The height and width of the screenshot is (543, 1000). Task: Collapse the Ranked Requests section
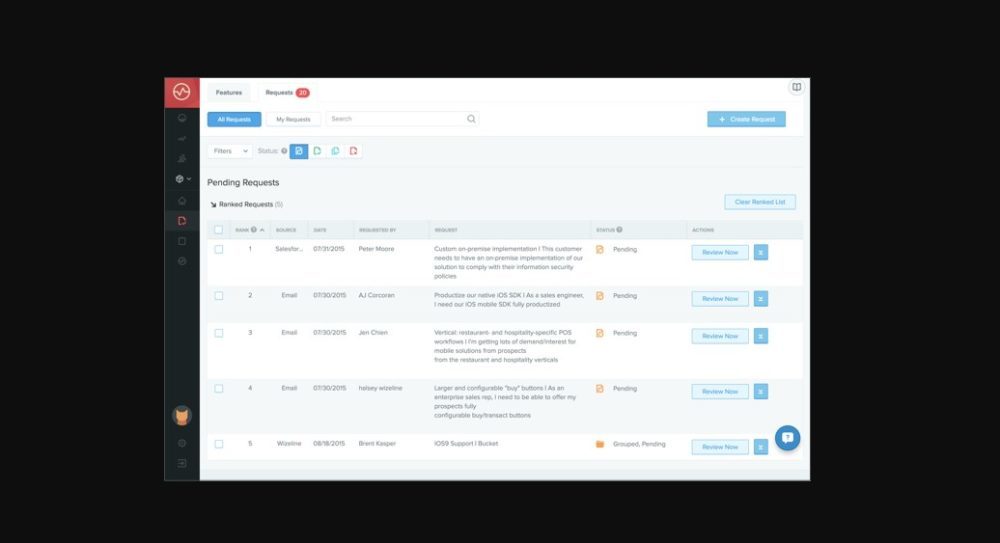[213, 204]
